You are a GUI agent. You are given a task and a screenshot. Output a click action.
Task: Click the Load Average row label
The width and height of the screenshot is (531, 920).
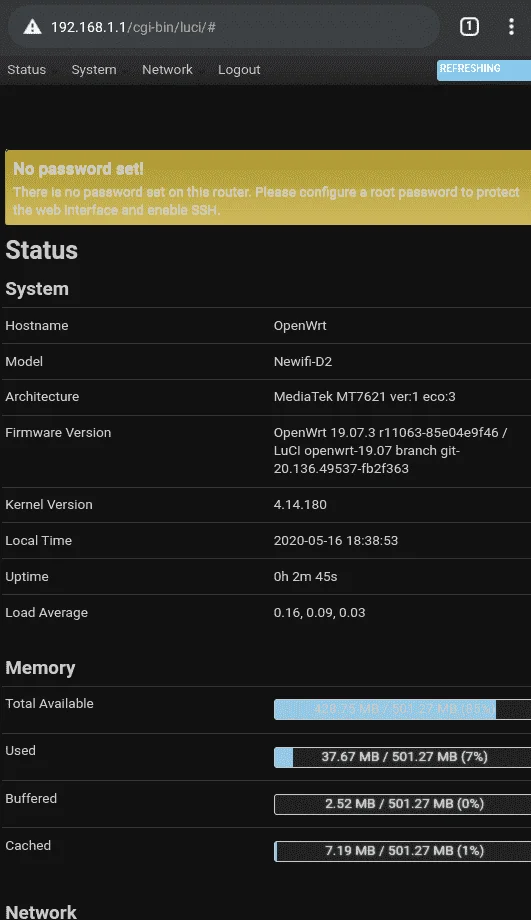click(x=46, y=613)
